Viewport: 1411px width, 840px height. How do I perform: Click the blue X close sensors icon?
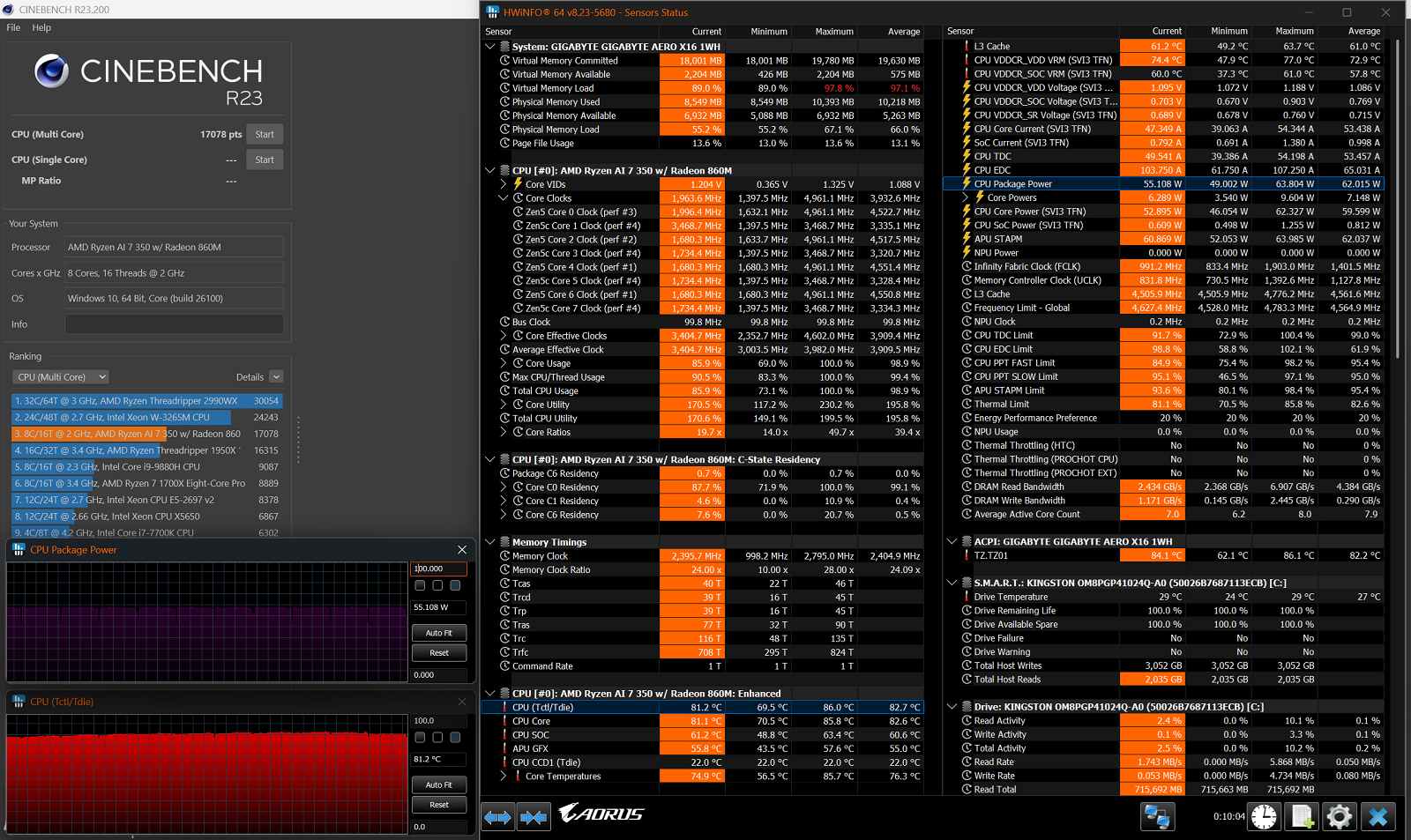[1377, 817]
